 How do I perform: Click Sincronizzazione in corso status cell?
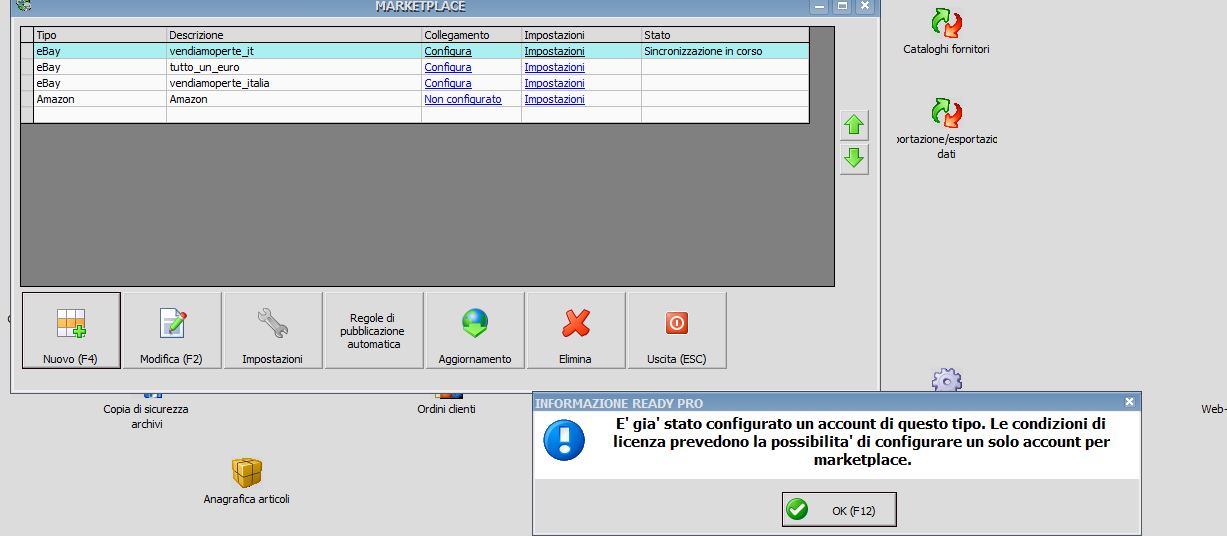tap(725, 51)
